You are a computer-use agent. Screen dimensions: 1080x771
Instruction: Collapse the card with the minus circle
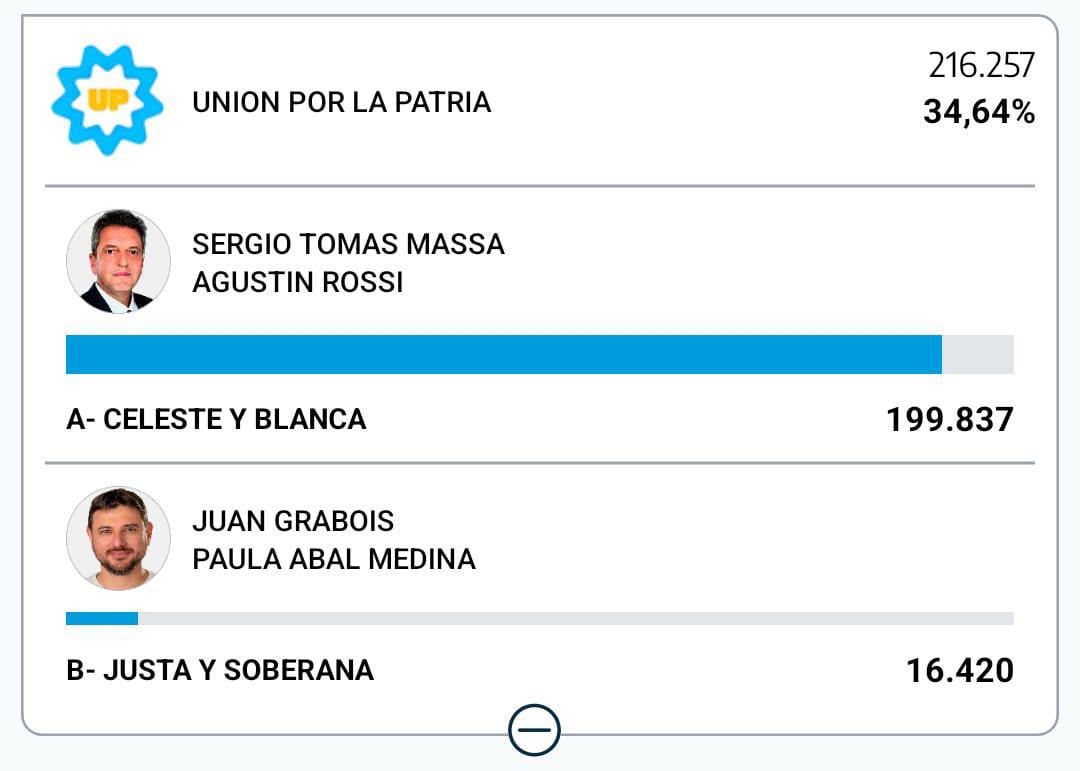coord(534,730)
